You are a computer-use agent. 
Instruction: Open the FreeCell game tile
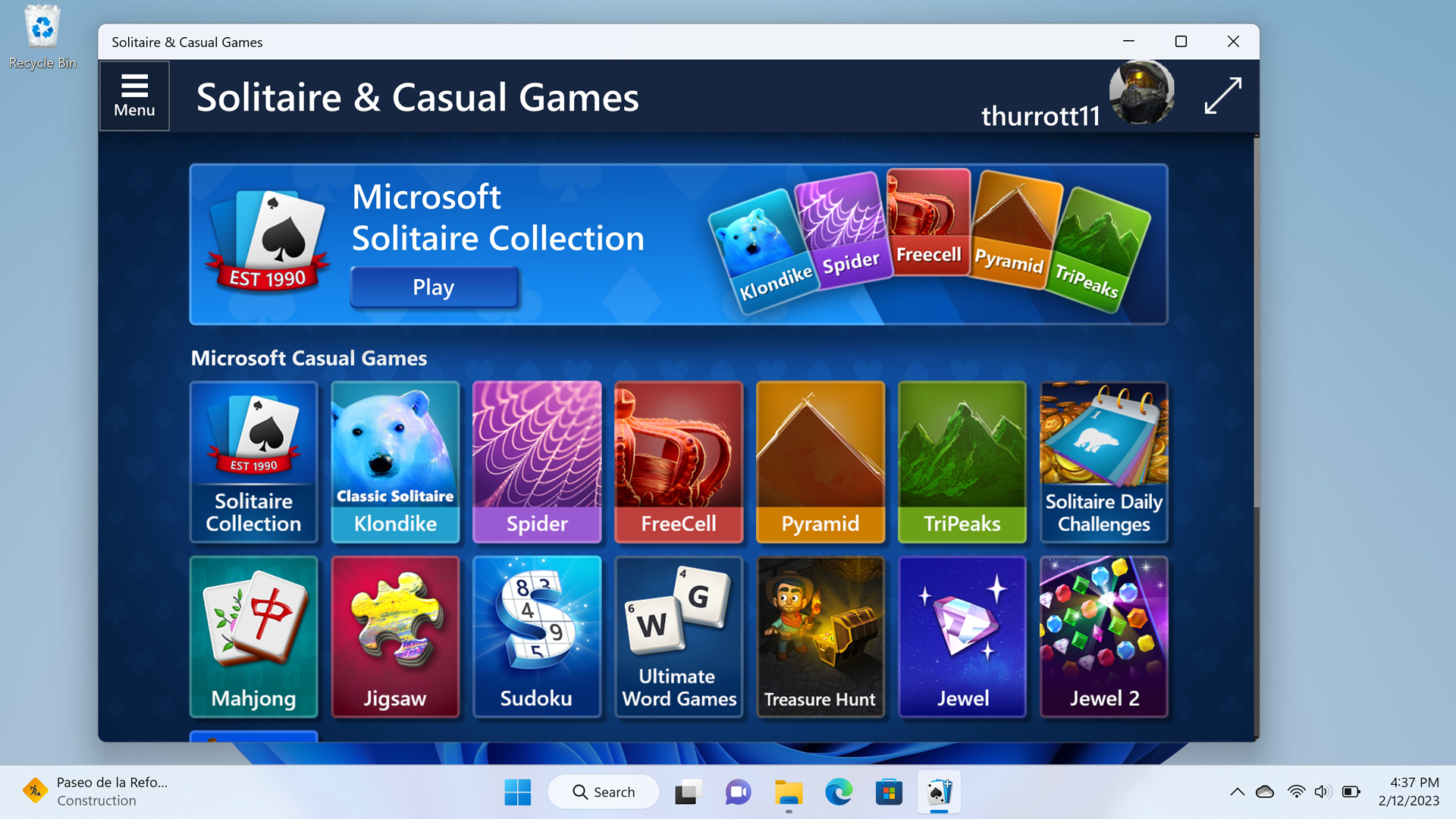coord(679,462)
